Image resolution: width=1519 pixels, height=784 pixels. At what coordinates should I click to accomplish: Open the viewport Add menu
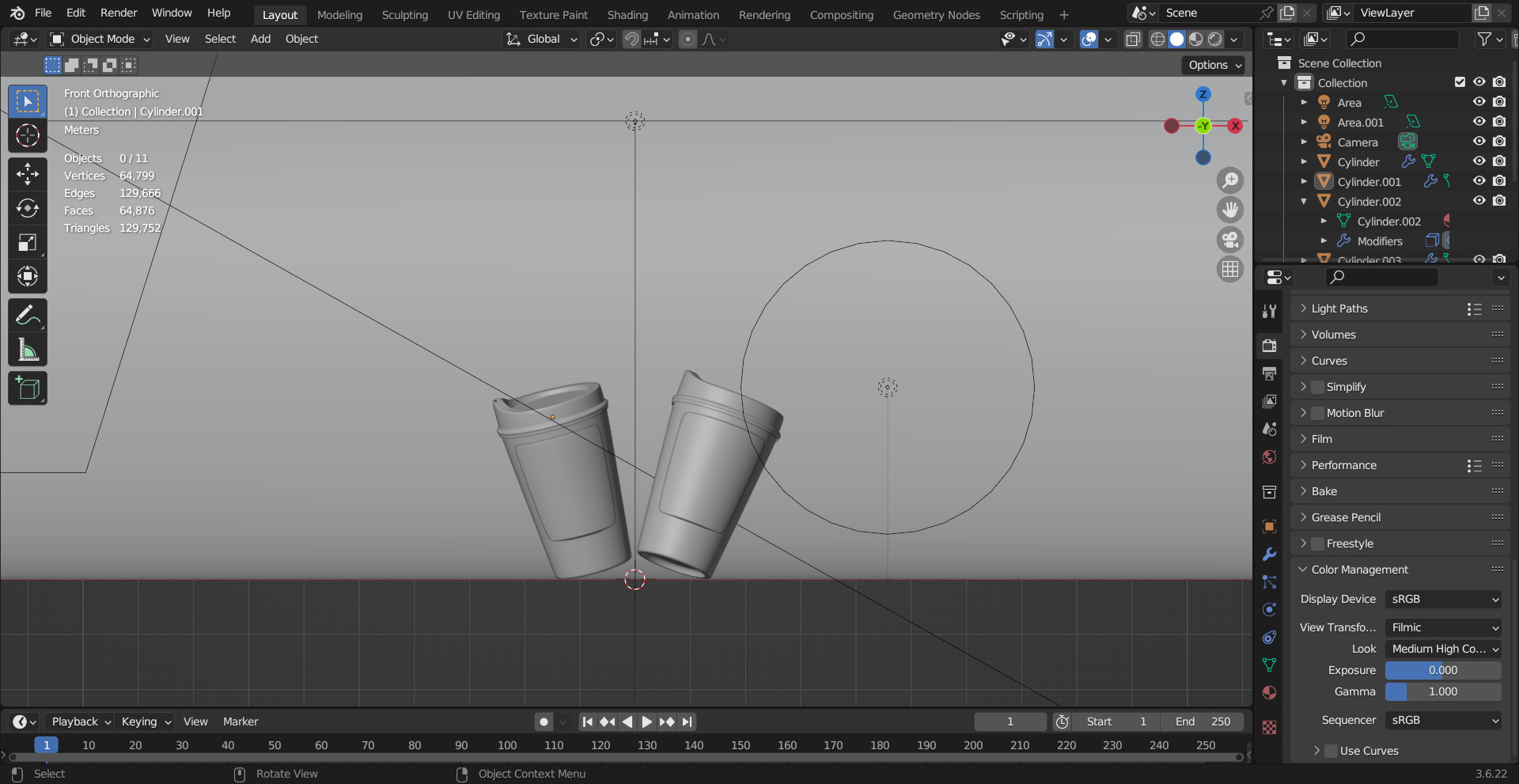point(260,39)
